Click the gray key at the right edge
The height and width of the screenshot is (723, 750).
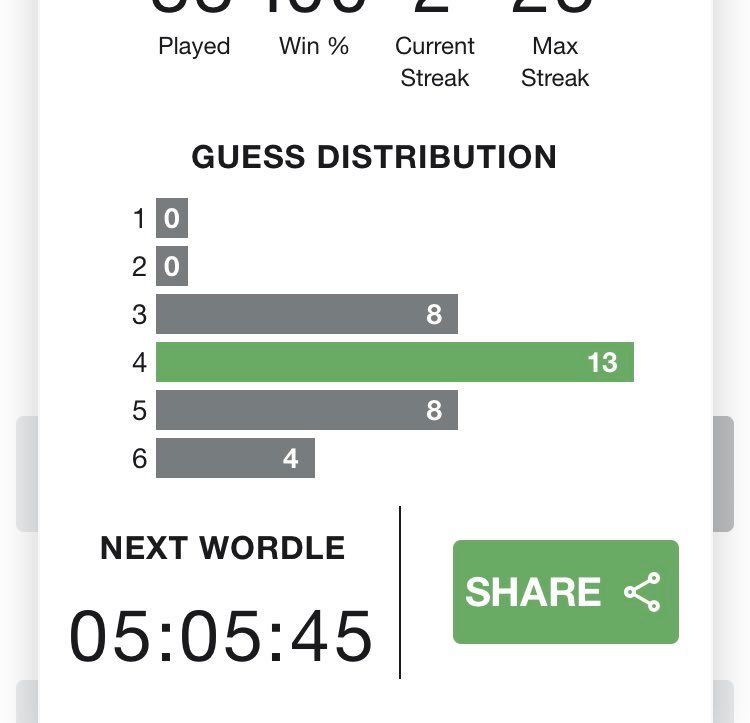[722, 473]
